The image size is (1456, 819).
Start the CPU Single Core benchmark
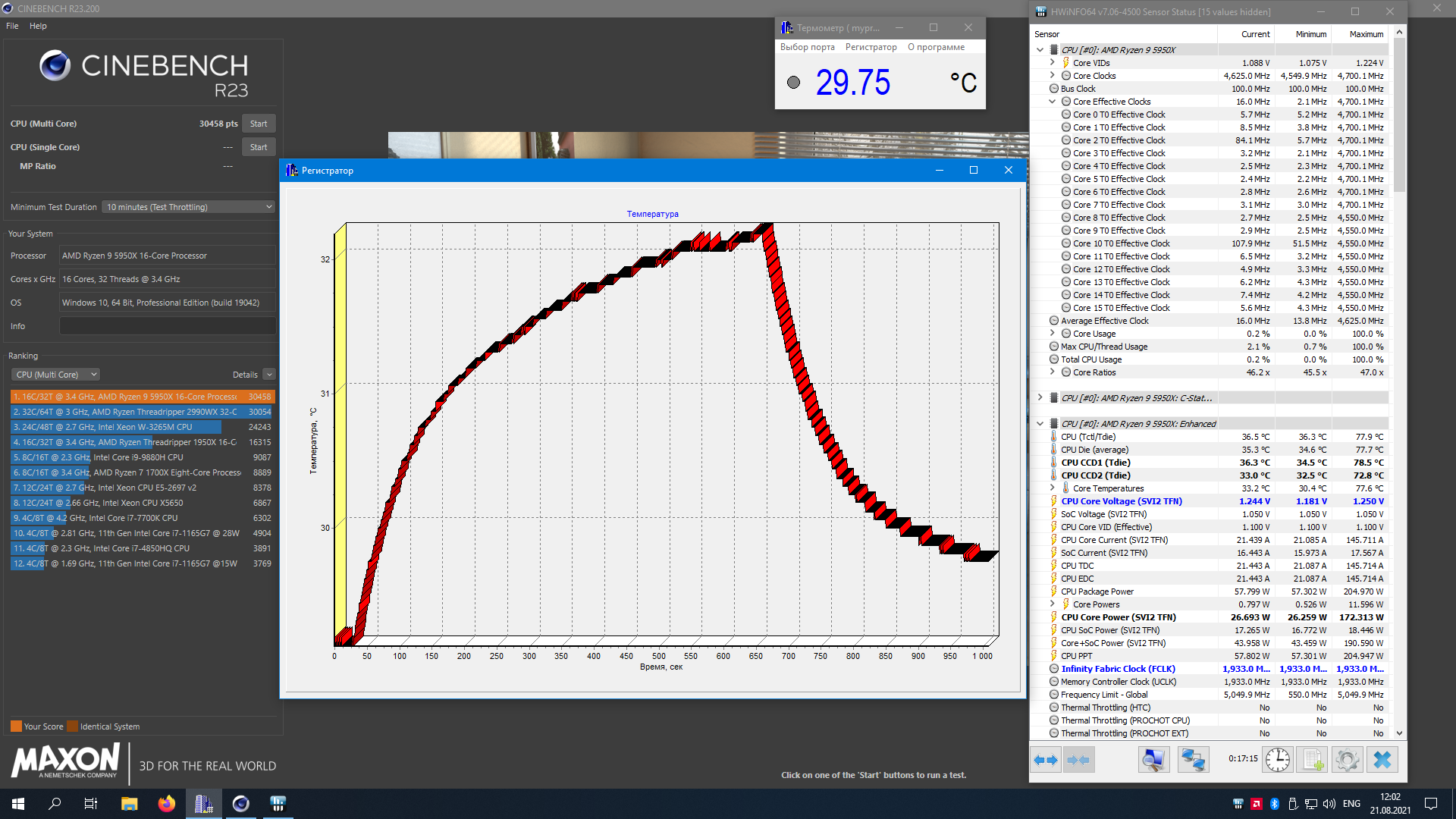point(258,147)
